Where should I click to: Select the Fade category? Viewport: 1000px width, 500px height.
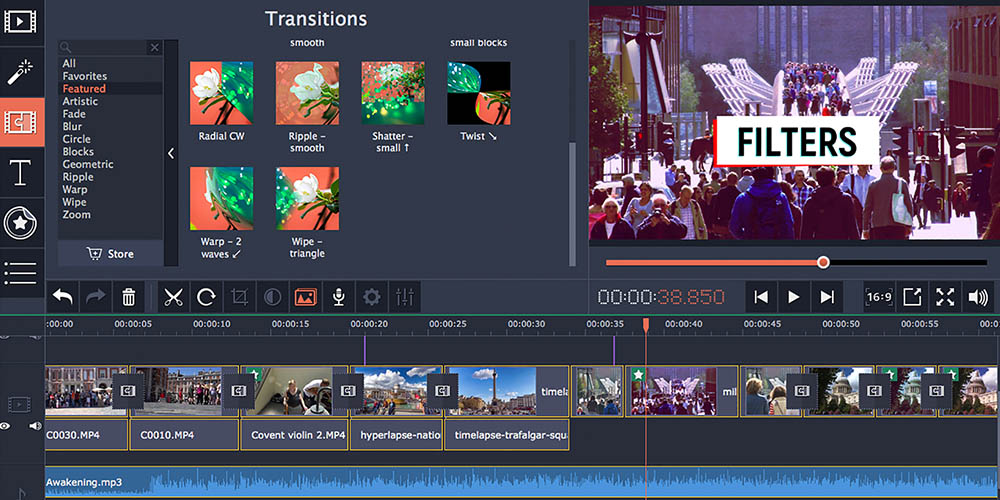(74, 114)
